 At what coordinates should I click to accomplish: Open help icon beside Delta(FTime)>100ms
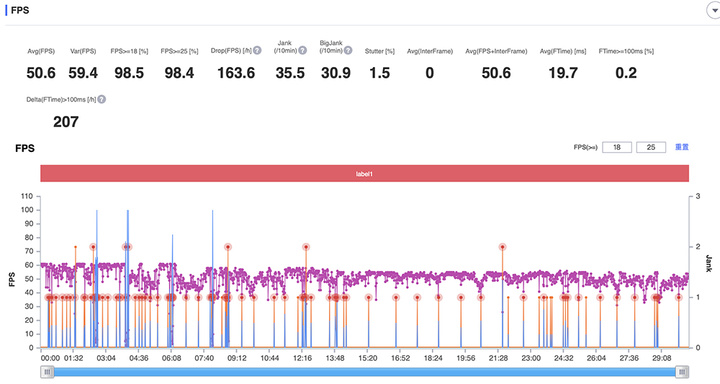click(101, 99)
